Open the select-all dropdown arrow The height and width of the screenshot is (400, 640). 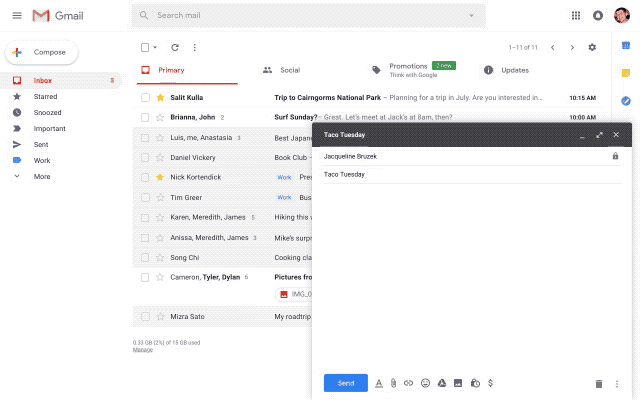click(x=155, y=48)
